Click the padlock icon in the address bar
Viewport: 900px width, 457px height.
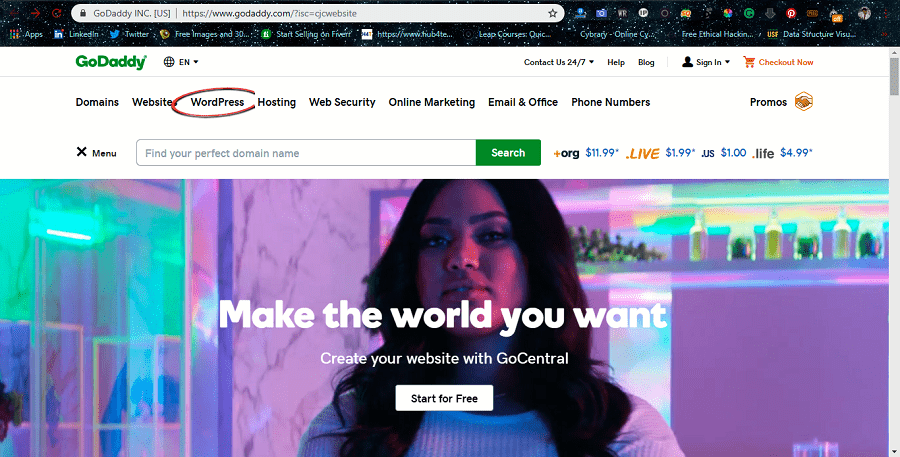coord(83,13)
